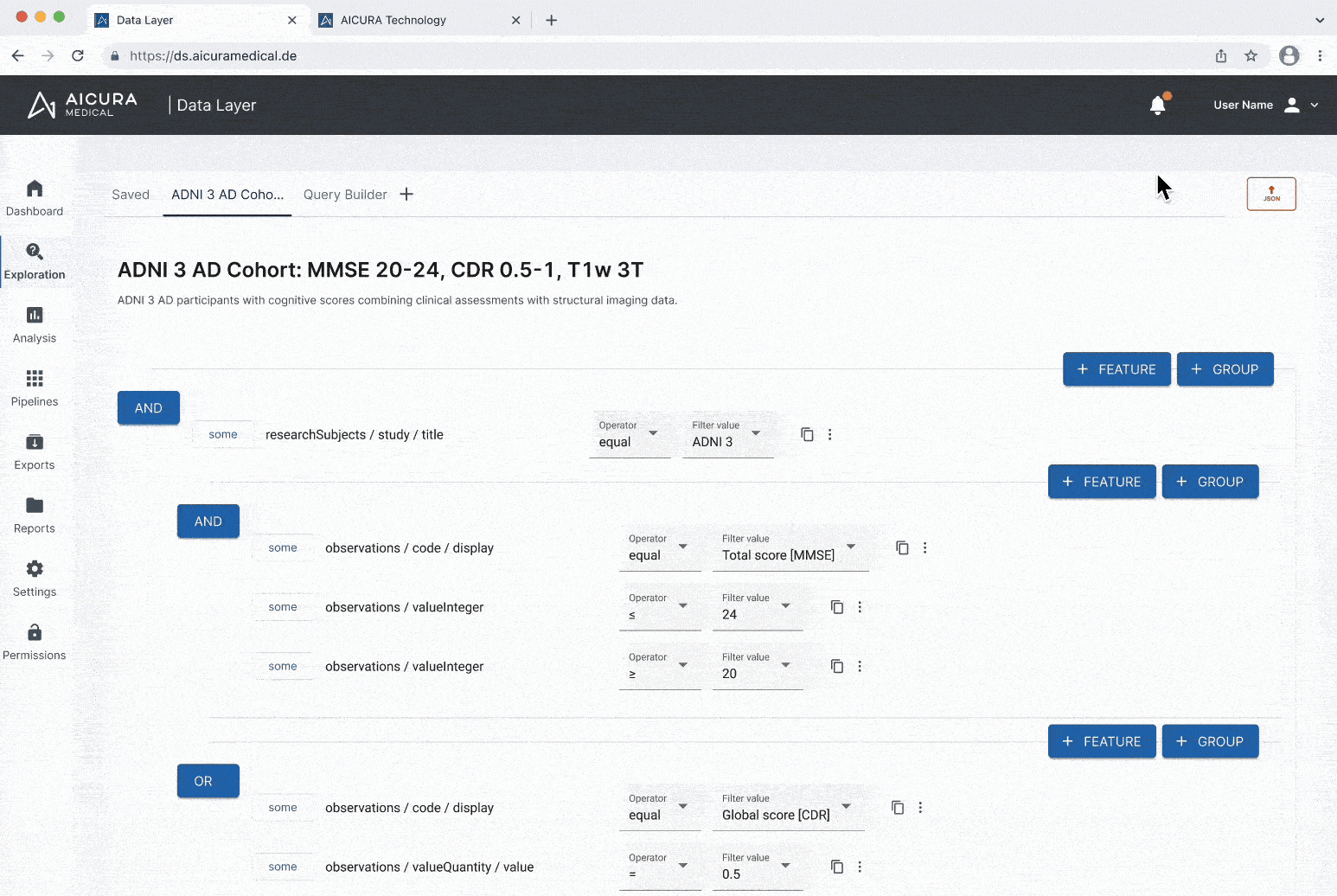Select the ADNI 3 AD Coho... tab
This screenshot has width=1337, height=896.
click(x=227, y=195)
